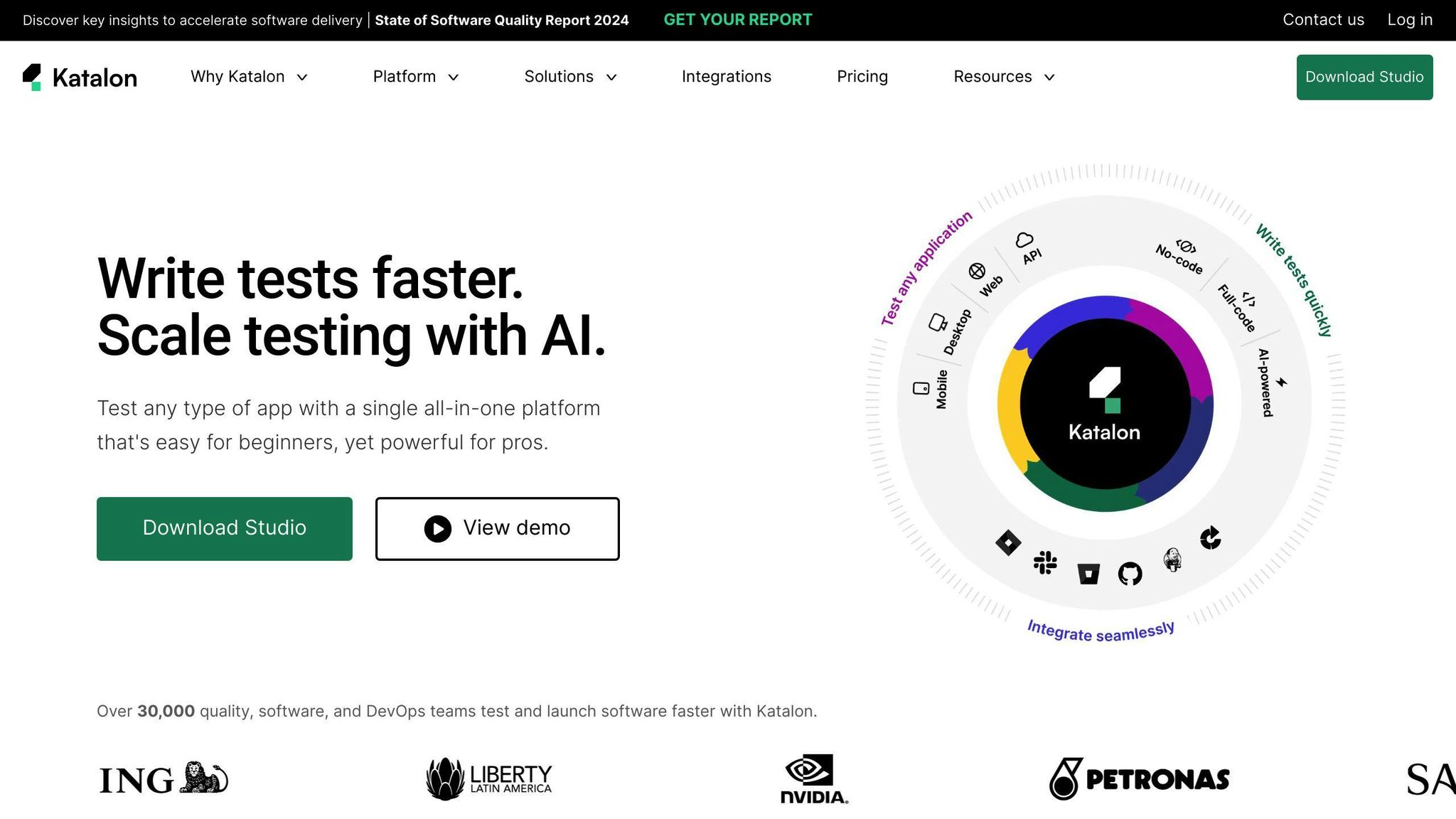Expand the Platform dropdown chevron
This screenshot has height=819, width=1456.
[454, 77]
